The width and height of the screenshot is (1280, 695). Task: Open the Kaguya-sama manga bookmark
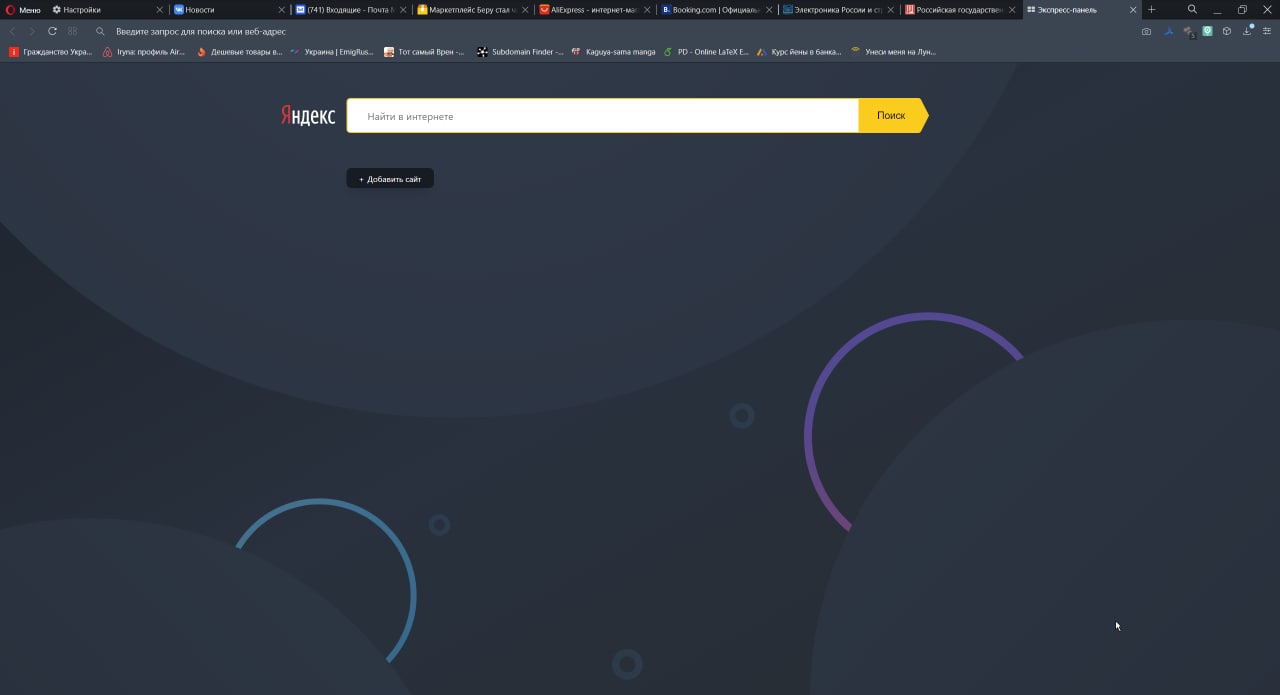[x=613, y=51]
